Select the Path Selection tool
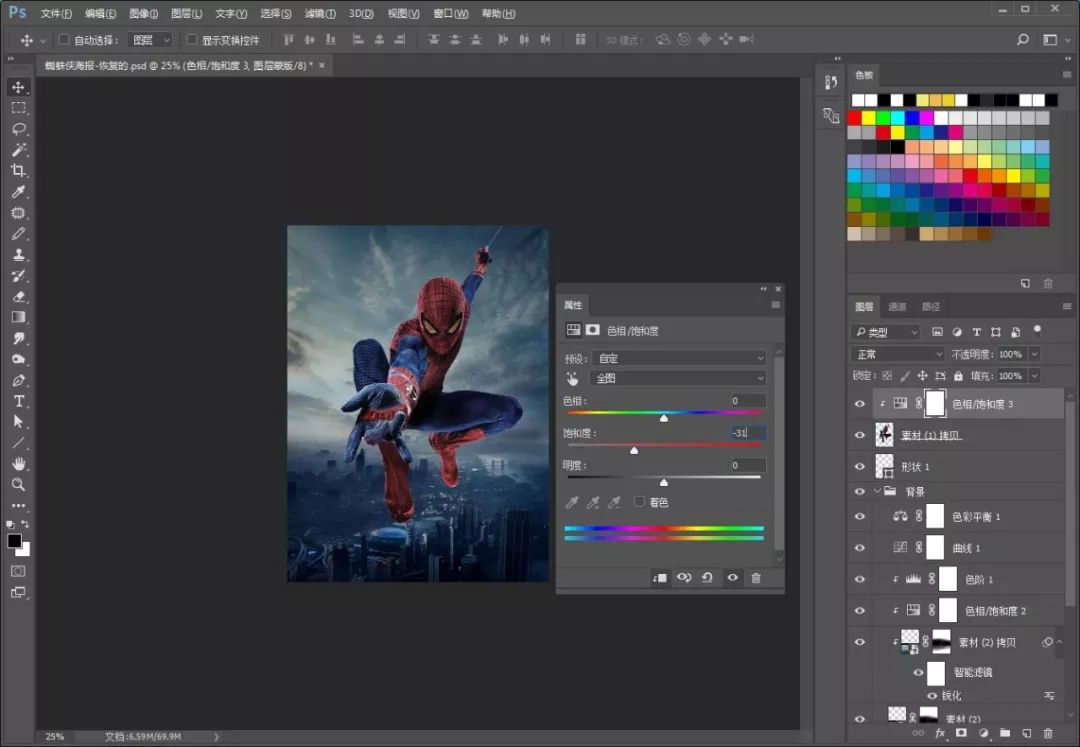 [x=19, y=422]
